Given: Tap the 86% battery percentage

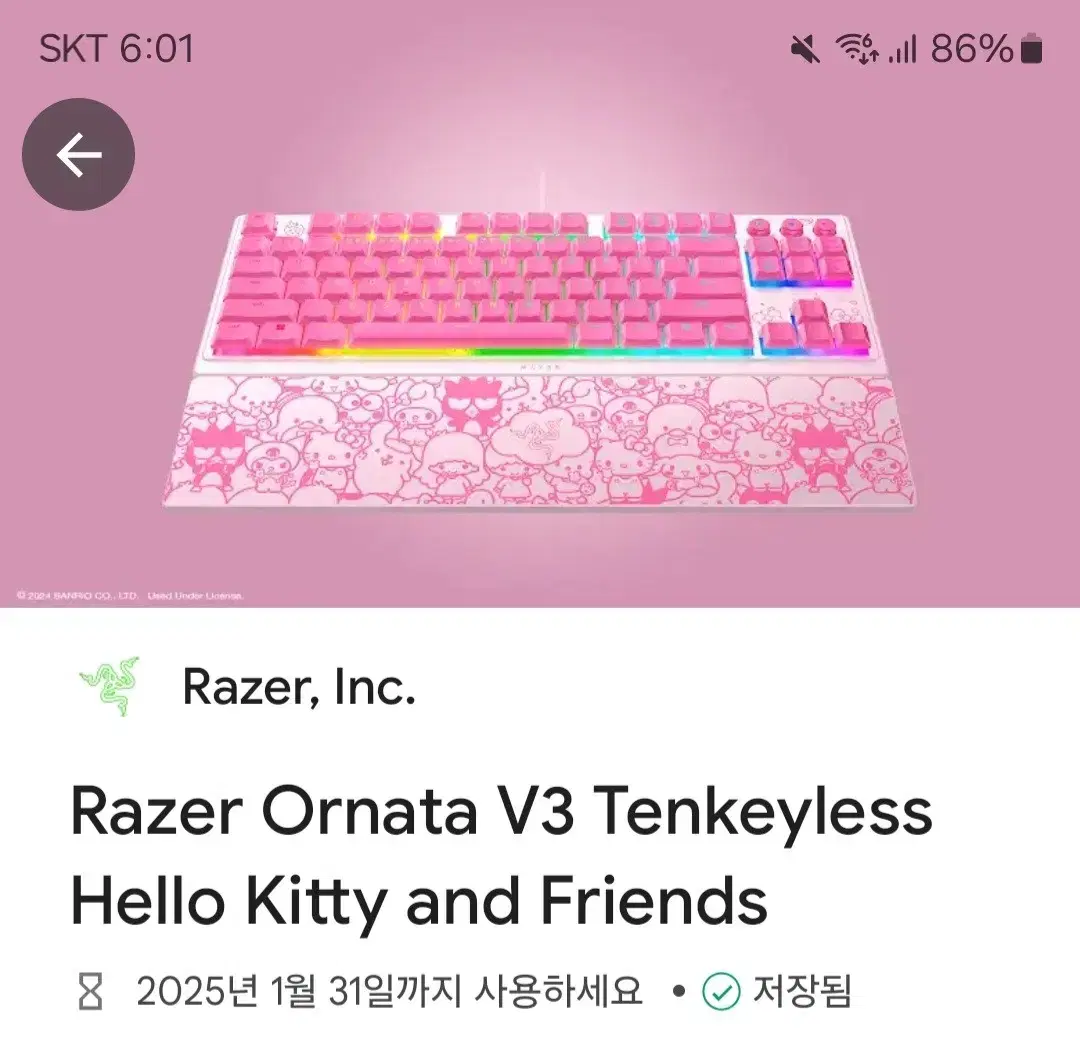Looking at the screenshot, I should pos(972,49).
